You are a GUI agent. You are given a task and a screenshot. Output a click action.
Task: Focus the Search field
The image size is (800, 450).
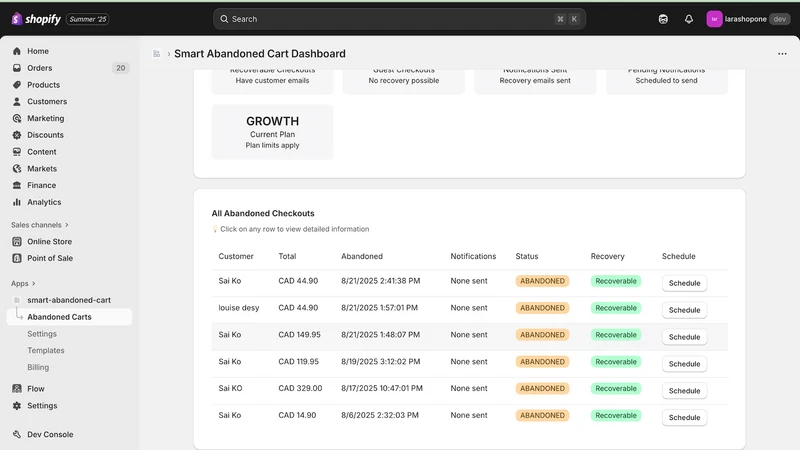(x=399, y=19)
